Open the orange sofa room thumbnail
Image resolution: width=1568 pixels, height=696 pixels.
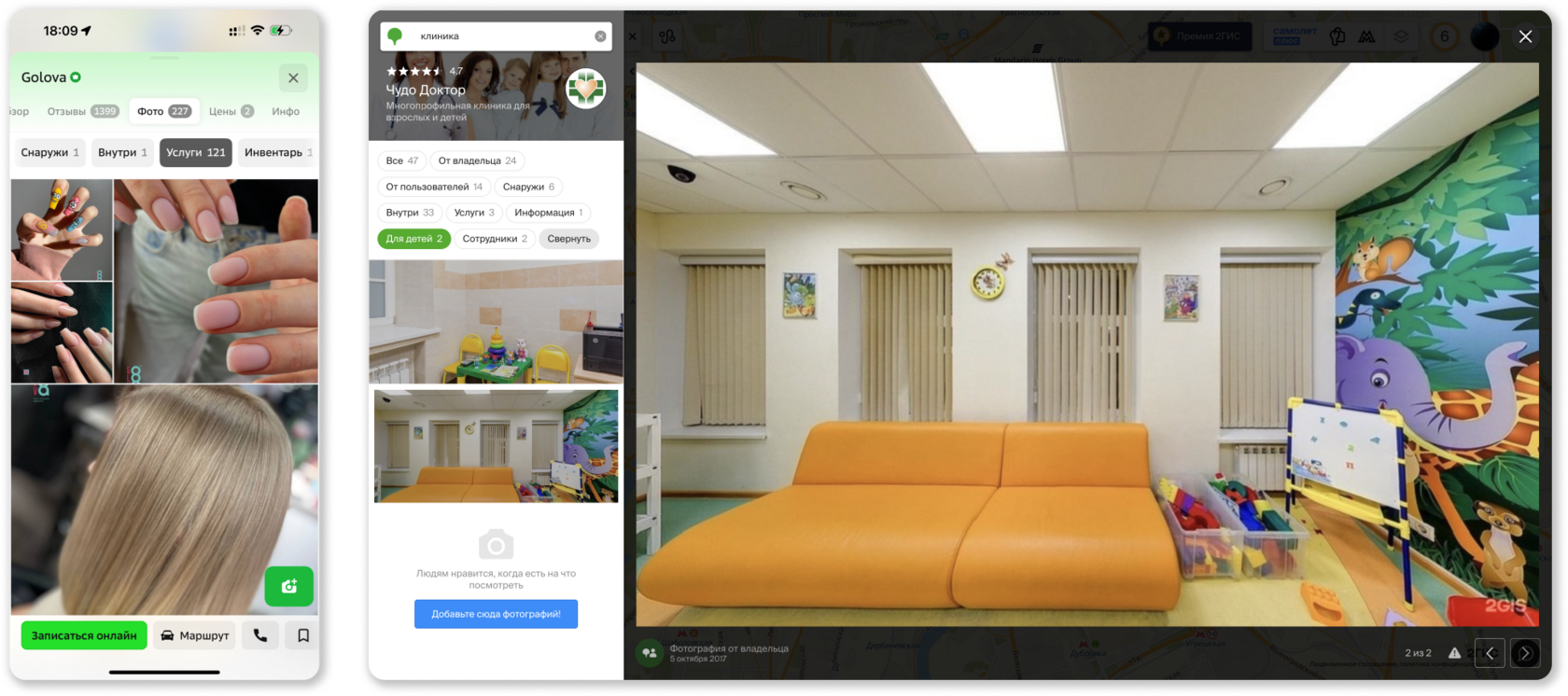[x=497, y=446]
